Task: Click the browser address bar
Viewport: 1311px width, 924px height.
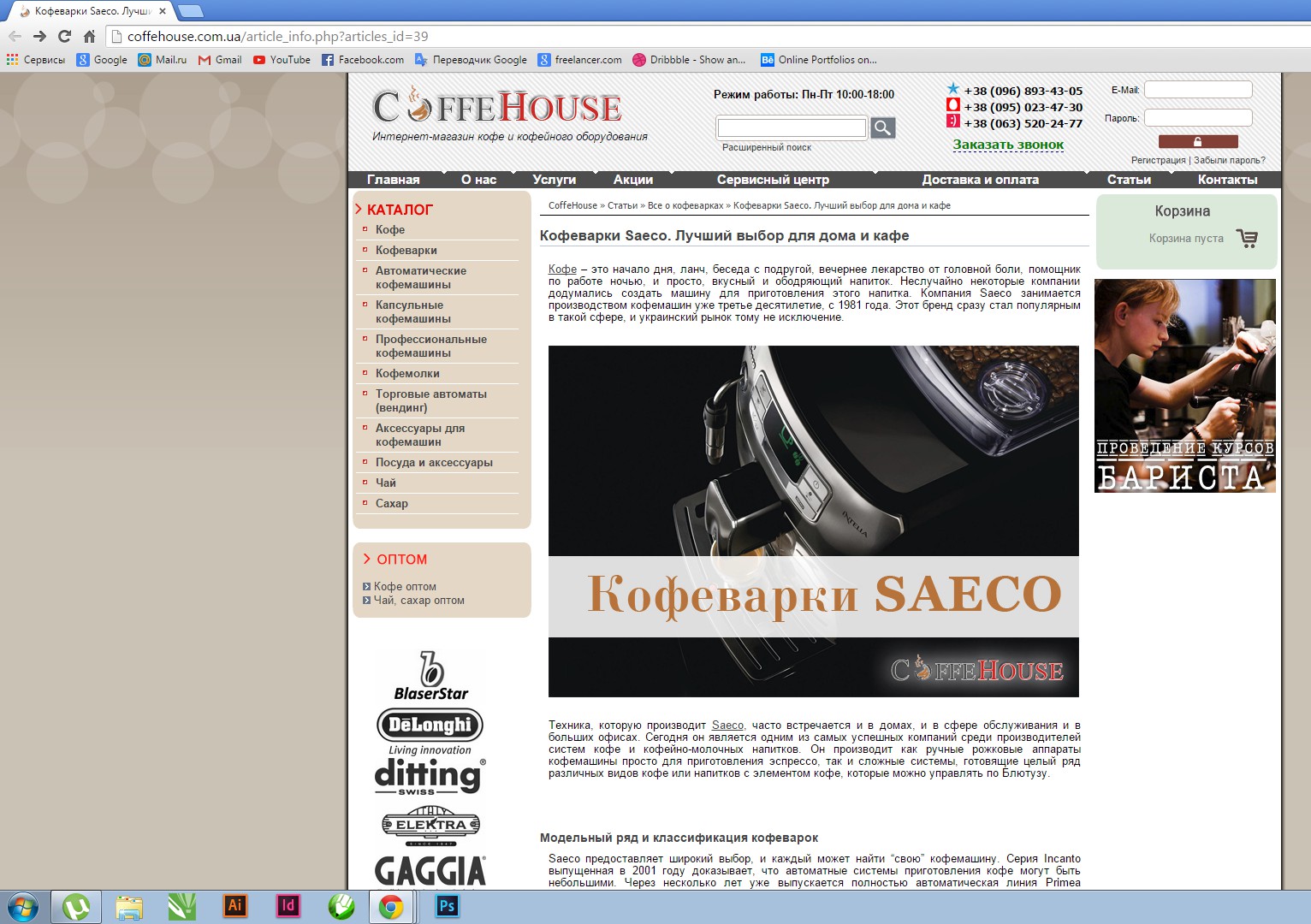Action: pos(706,36)
